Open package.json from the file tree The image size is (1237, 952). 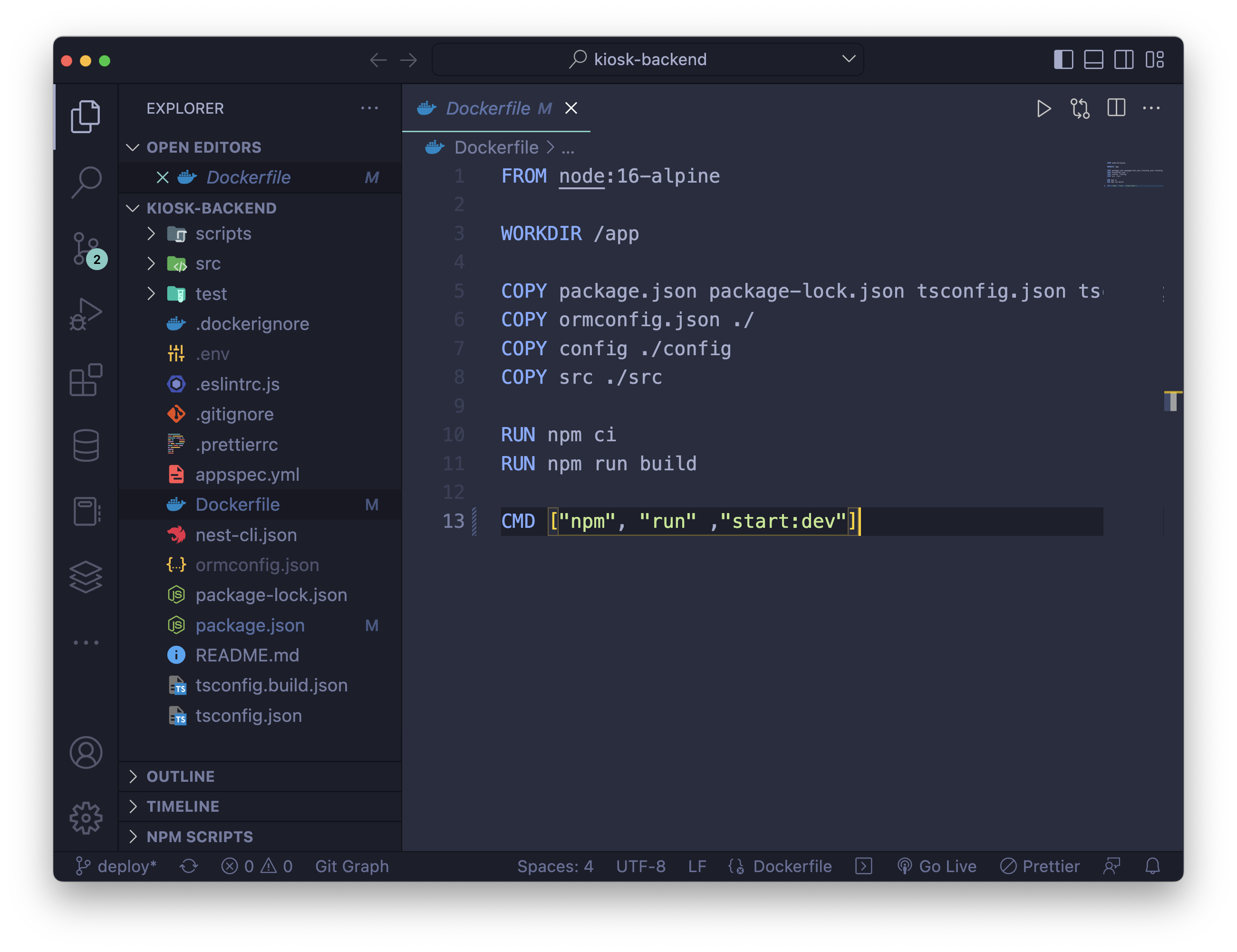pyautogui.click(x=260, y=625)
